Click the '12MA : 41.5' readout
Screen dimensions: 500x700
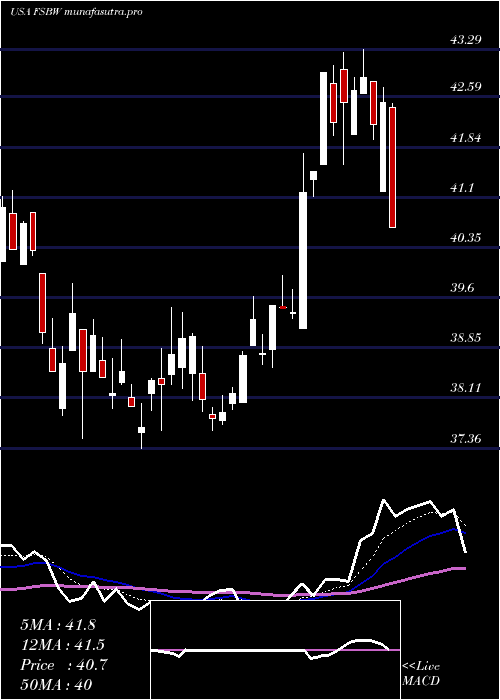pyautogui.click(x=62, y=645)
